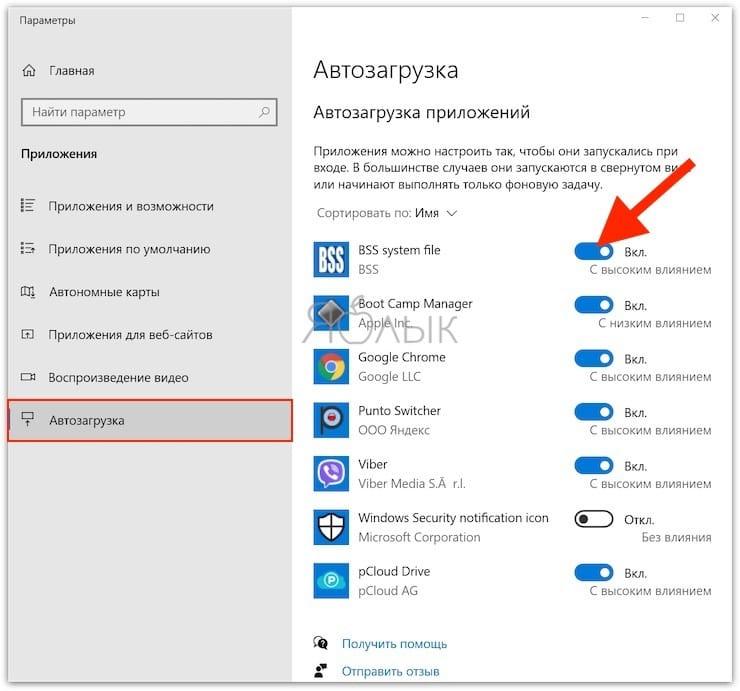
Task: Click the Boot Camp Manager app icon
Action: (331, 313)
